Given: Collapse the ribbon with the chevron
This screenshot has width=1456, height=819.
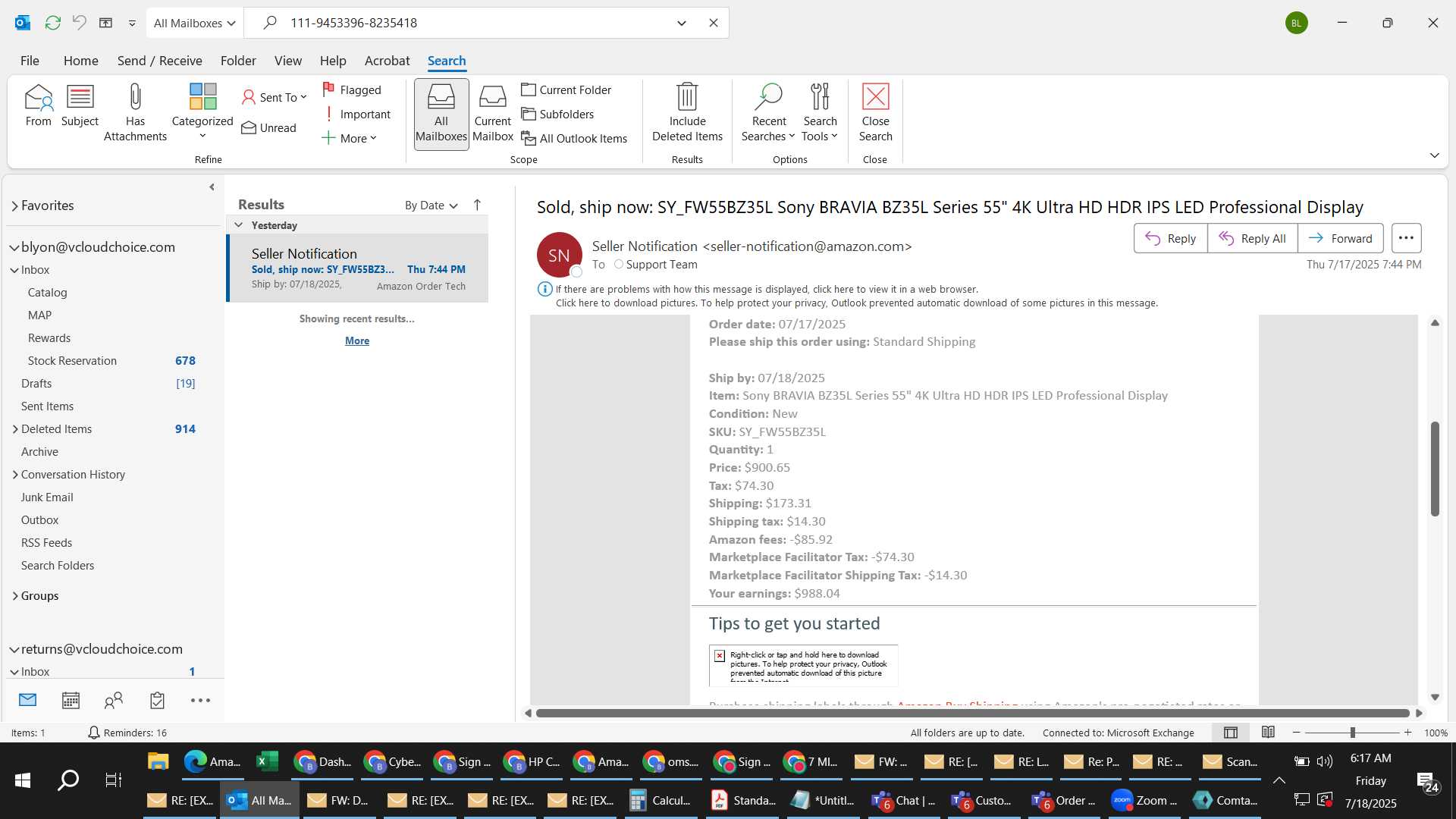Looking at the screenshot, I should coord(1434,155).
